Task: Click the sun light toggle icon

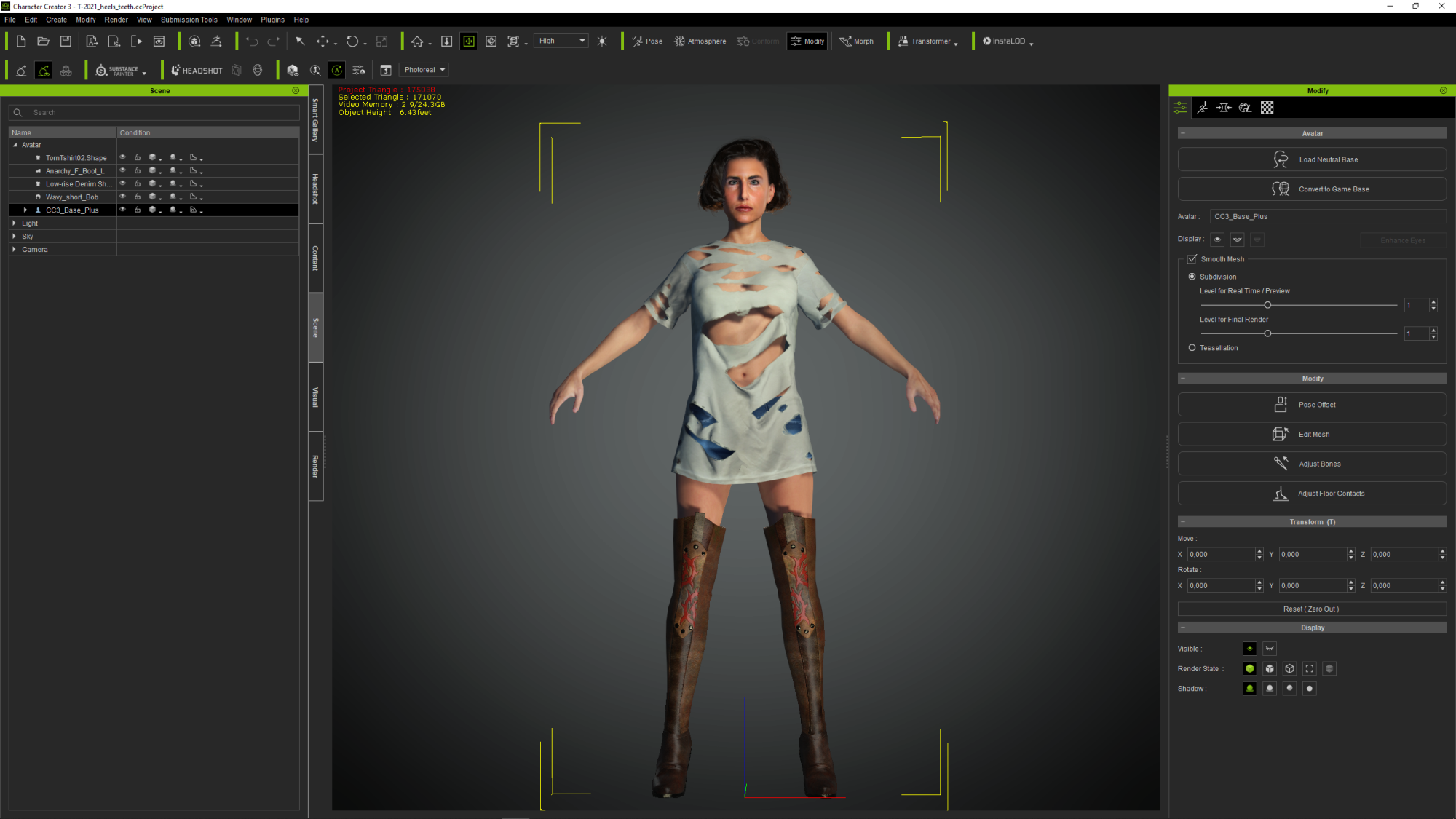Action: [x=602, y=41]
